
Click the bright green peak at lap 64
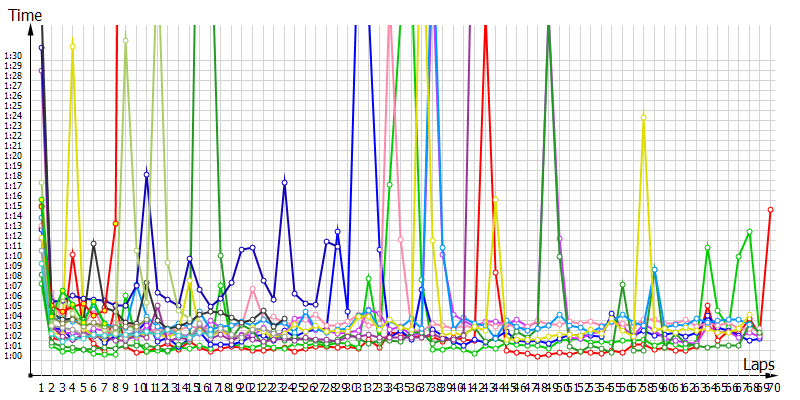click(707, 247)
